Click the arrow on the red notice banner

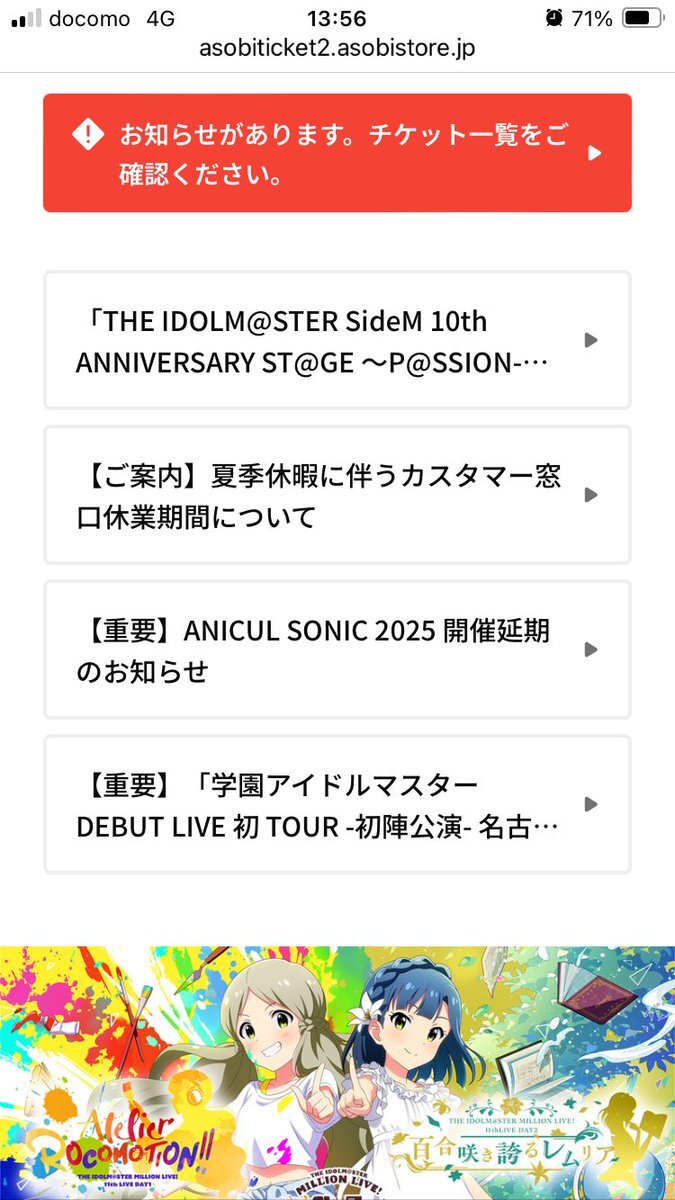pyautogui.click(x=594, y=153)
